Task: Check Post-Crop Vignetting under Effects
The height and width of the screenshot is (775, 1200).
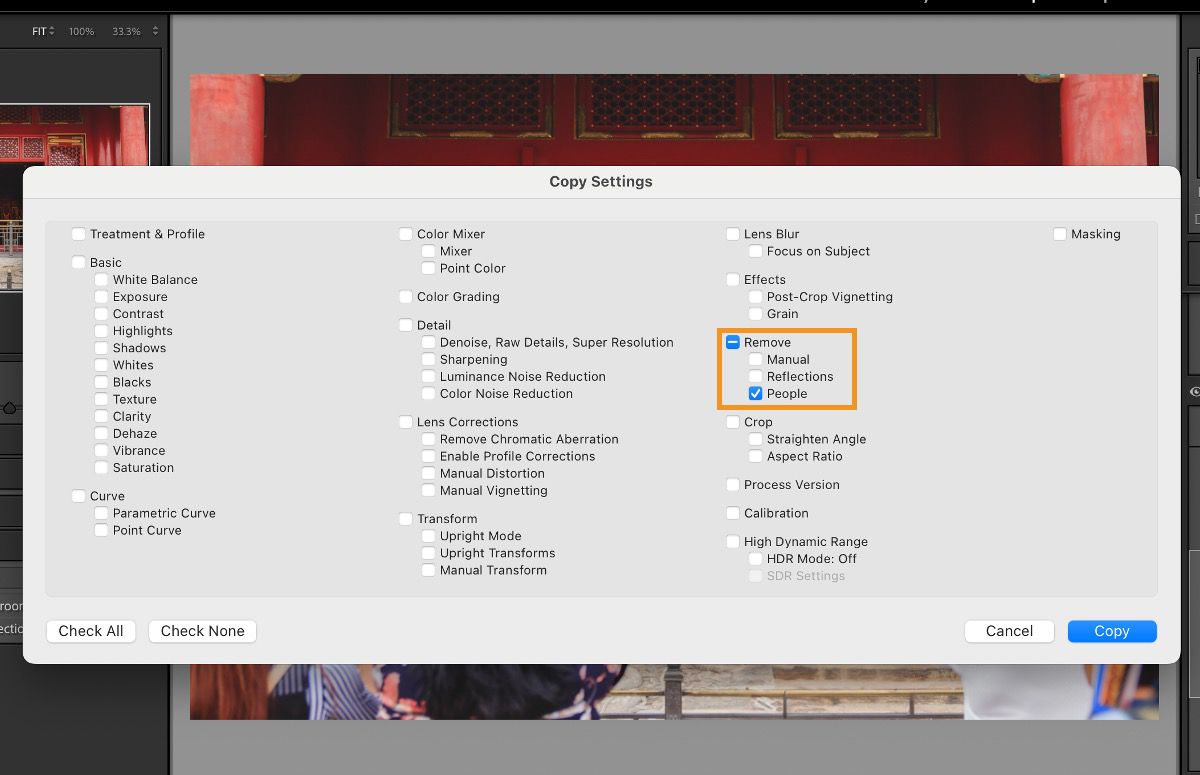Action: (x=755, y=297)
